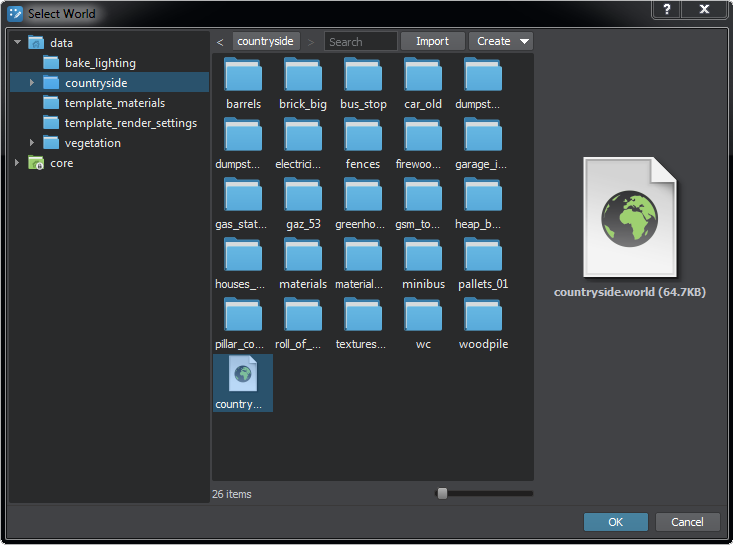The image size is (733, 545).
Task: Expand the core tree node
Action: click(x=18, y=163)
